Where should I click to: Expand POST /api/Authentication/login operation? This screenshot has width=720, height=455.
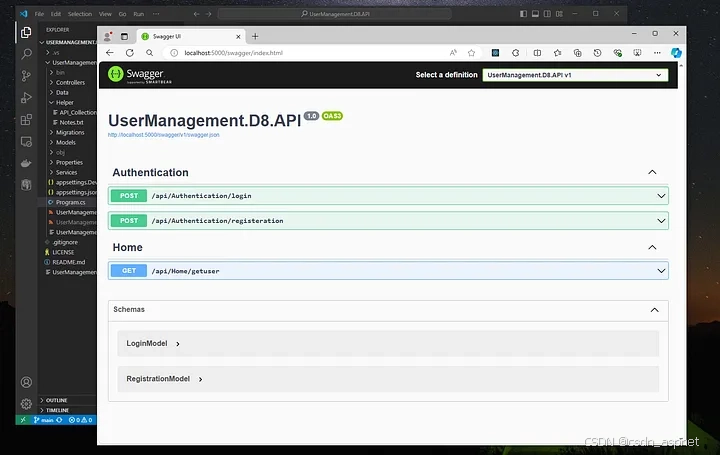388,196
